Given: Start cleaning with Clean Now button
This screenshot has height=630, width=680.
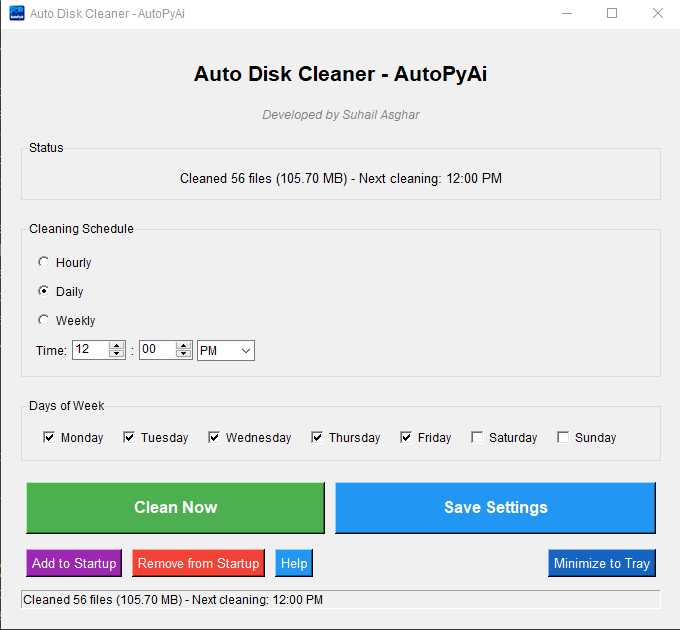Looking at the screenshot, I should point(175,508).
